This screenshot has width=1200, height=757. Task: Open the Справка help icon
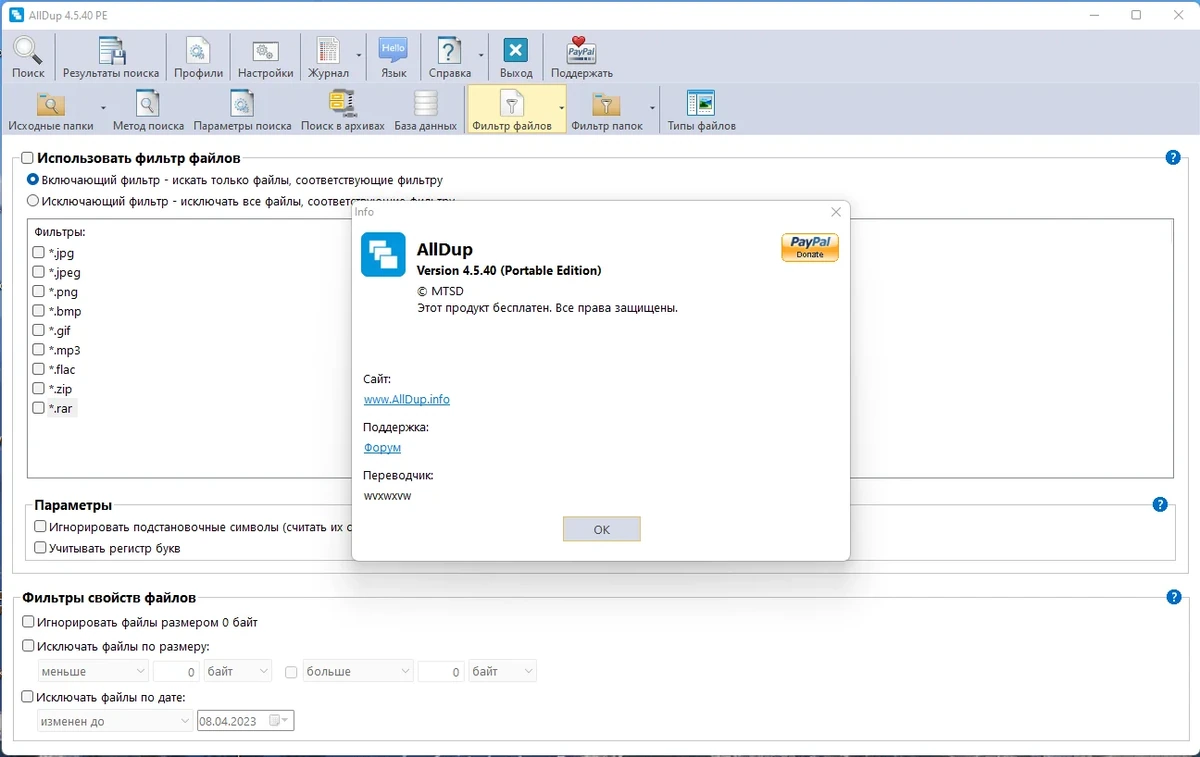450,50
